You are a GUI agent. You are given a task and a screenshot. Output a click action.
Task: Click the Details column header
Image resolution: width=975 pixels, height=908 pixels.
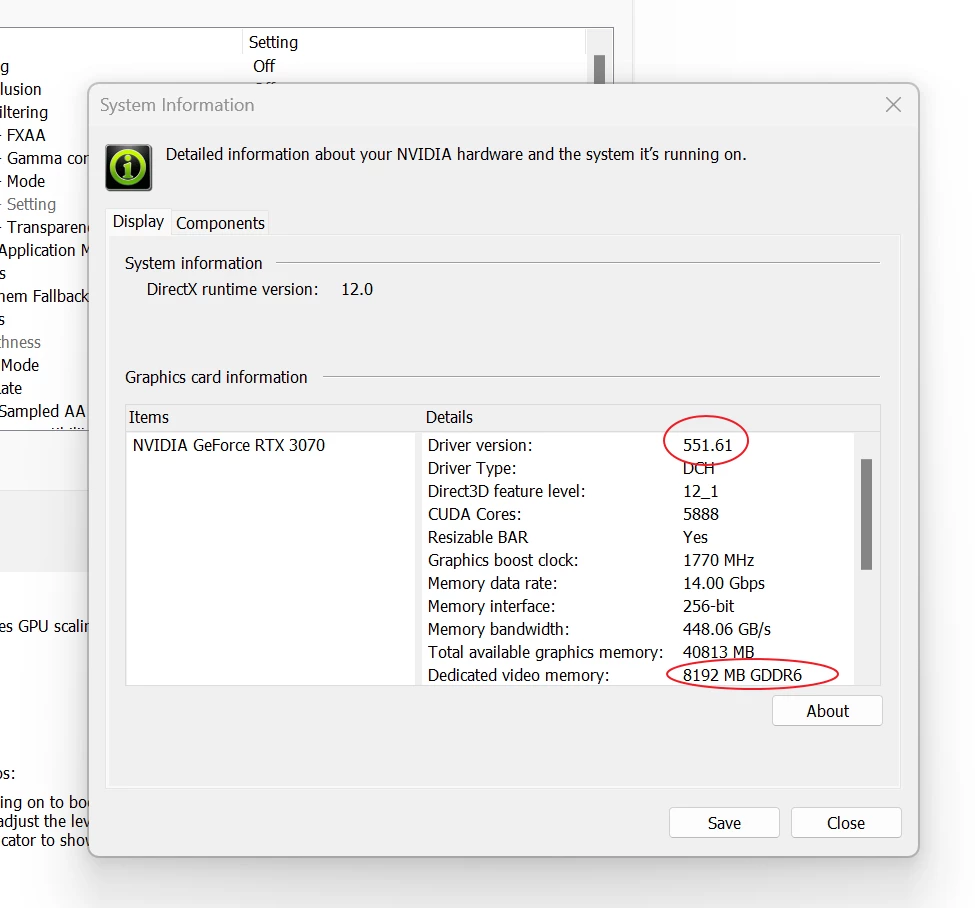[449, 417]
